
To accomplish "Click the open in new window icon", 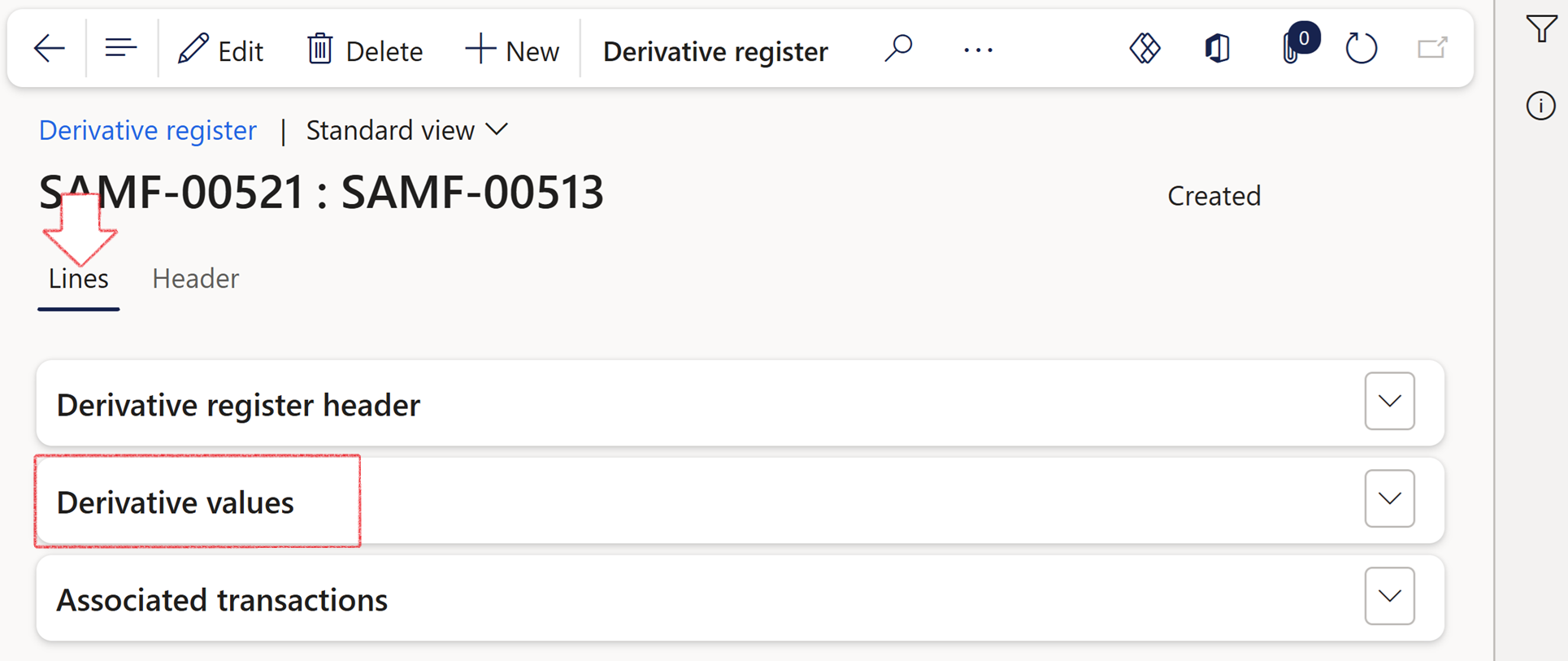I will (1432, 50).
